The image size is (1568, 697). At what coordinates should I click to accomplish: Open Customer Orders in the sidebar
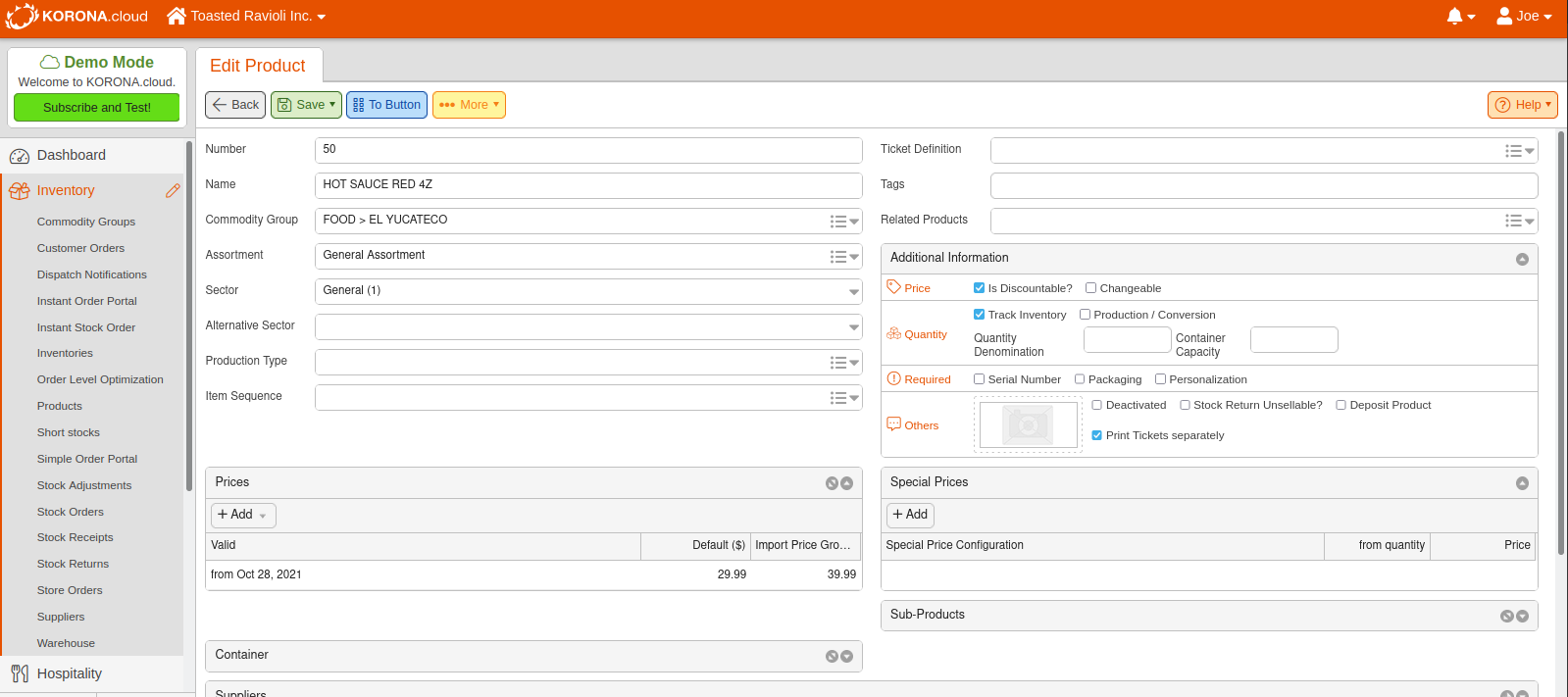(x=80, y=249)
